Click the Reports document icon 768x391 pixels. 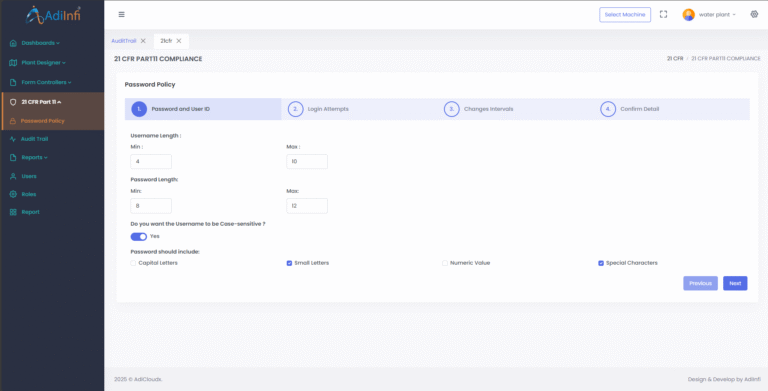(x=13, y=158)
